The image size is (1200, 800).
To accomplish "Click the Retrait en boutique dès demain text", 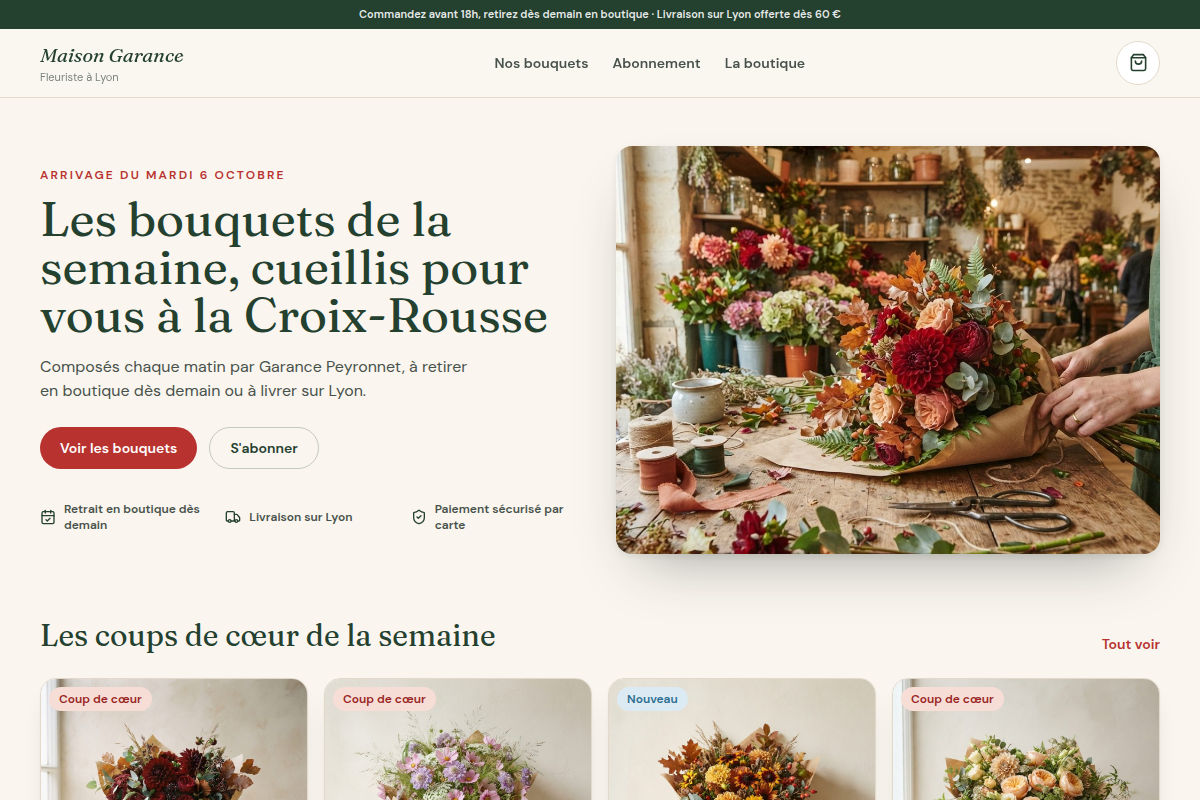I will (x=132, y=517).
